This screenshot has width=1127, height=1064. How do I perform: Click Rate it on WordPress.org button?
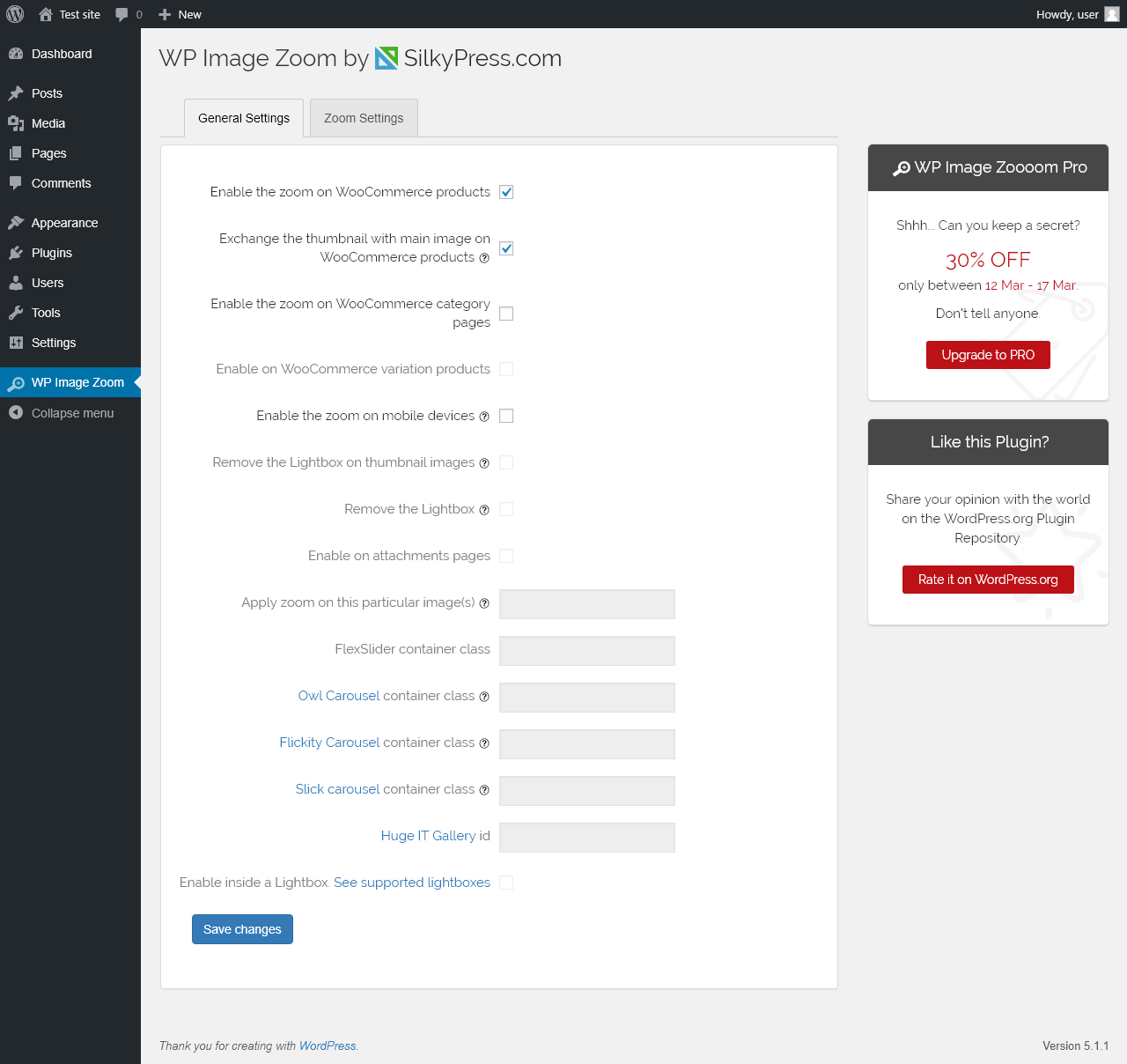(988, 580)
